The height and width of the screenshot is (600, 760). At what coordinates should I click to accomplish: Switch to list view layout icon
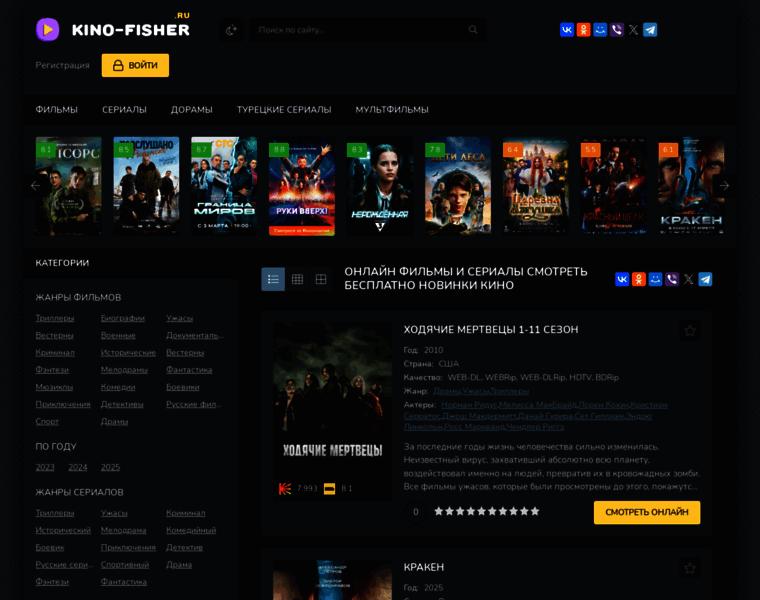[x=273, y=279]
